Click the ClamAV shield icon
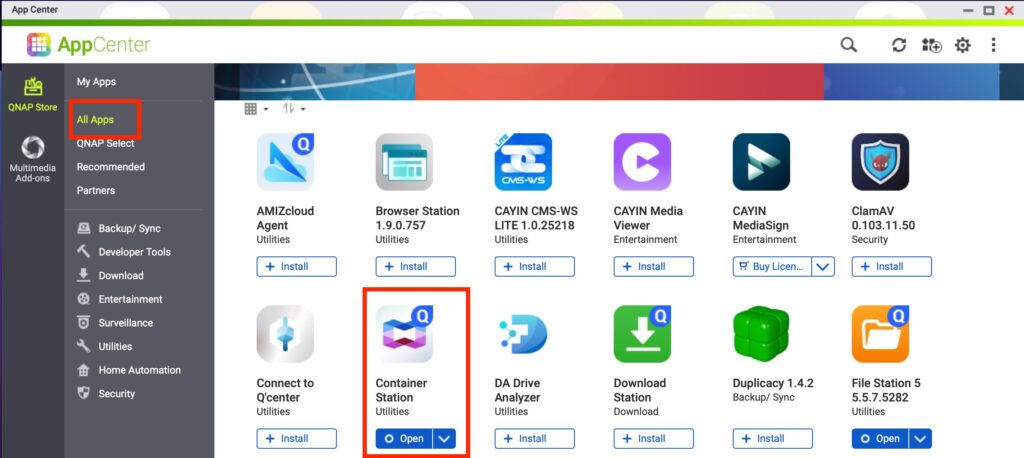 tap(880, 161)
